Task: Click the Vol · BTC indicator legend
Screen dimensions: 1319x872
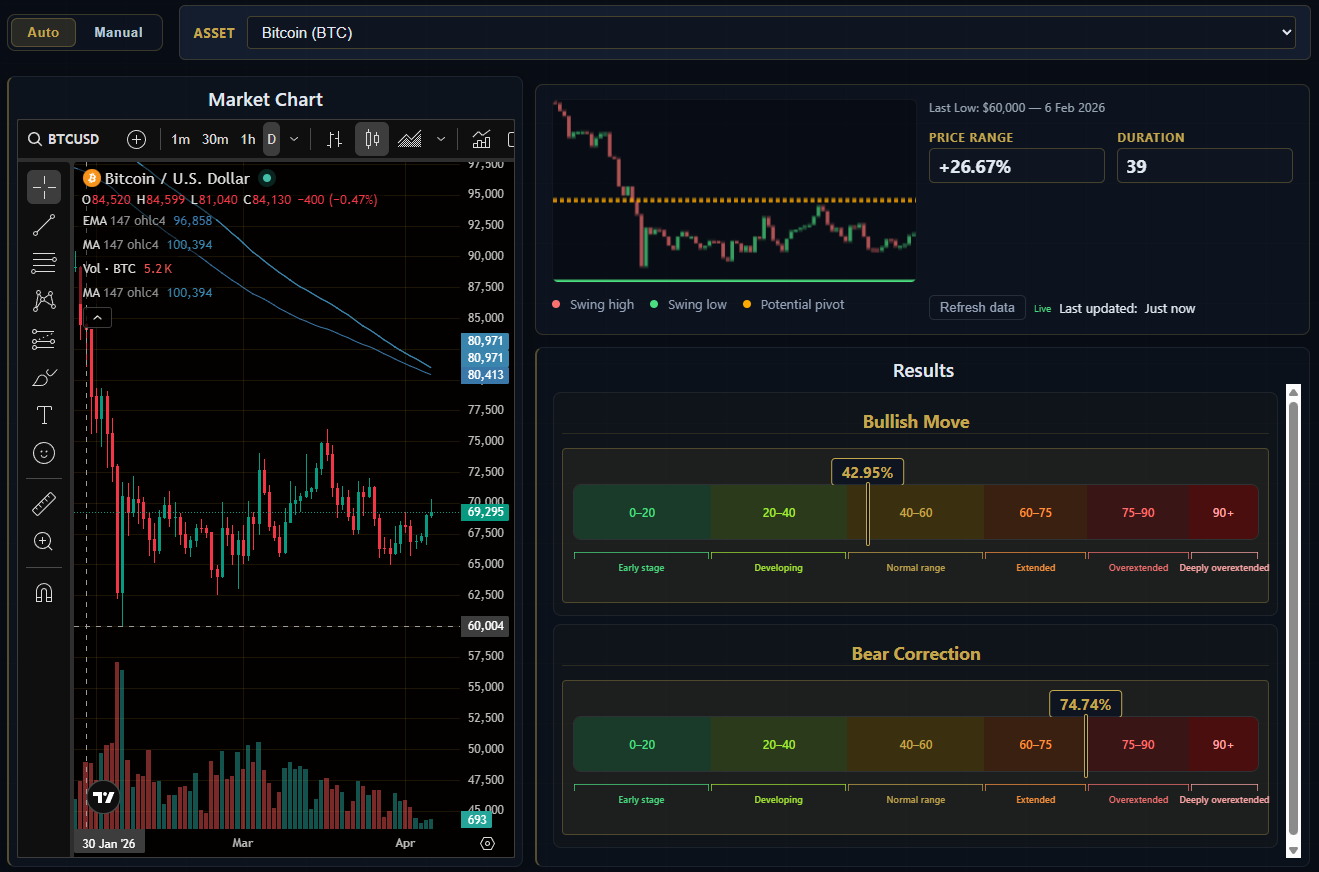Action: 128,268
